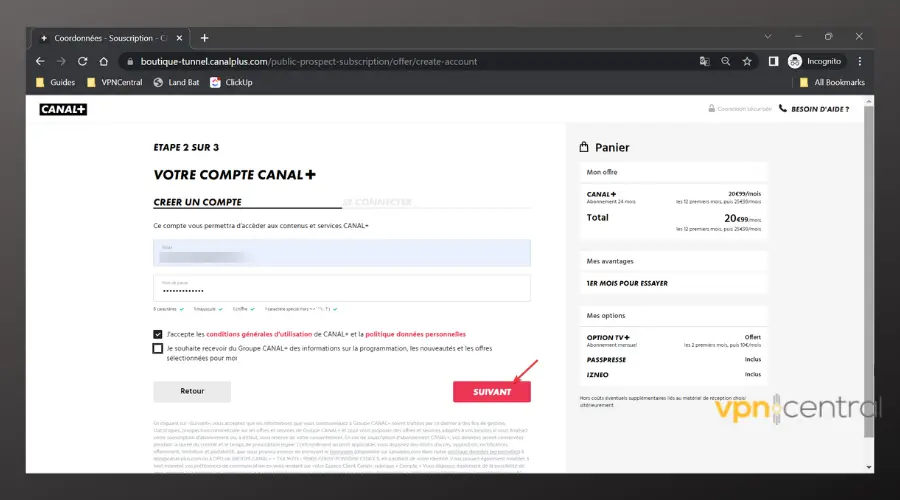Restore down the browser window

828,36
